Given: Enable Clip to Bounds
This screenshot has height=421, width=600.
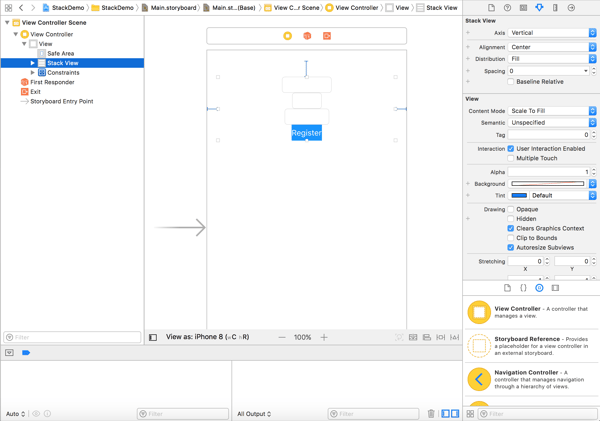Looking at the screenshot, I should [511, 238].
